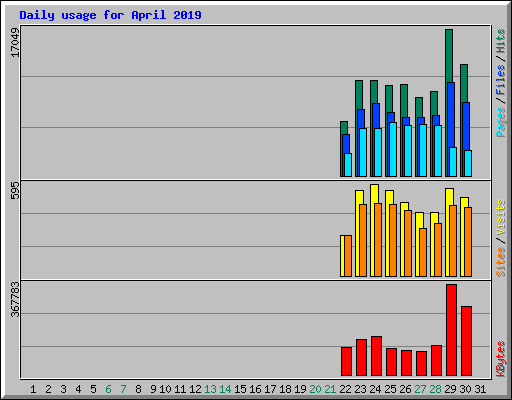Click the green 'Hits' legend label
The width and height of the screenshot is (512, 400).
pos(501,41)
